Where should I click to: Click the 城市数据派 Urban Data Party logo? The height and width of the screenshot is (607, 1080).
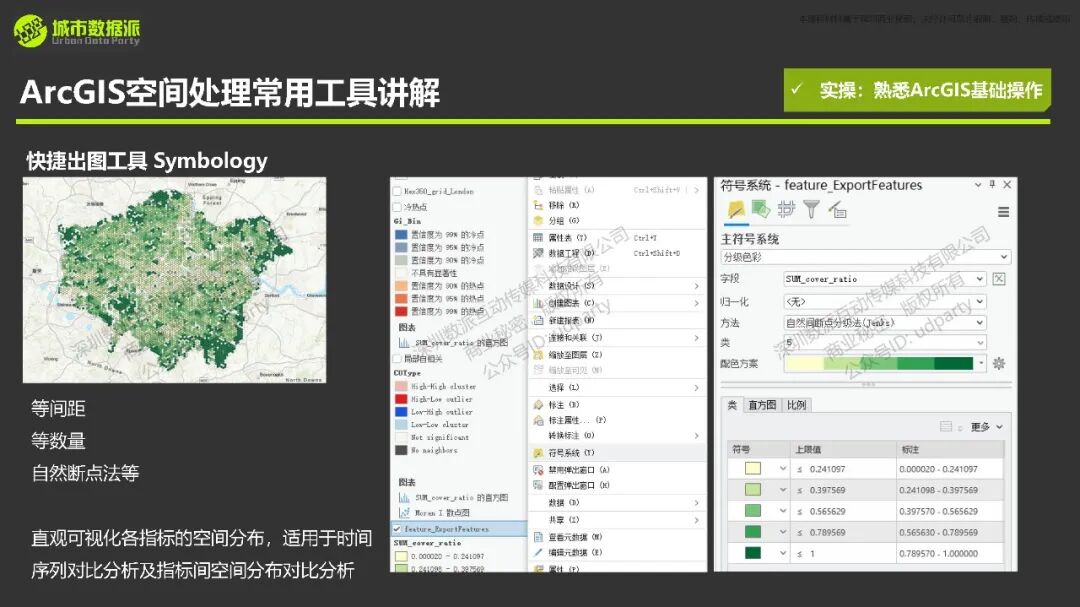76,30
